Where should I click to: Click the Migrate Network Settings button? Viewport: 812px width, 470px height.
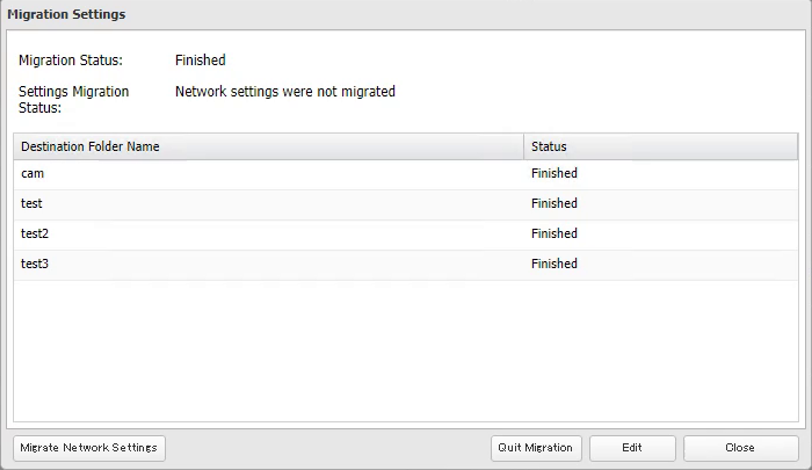(x=89, y=448)
